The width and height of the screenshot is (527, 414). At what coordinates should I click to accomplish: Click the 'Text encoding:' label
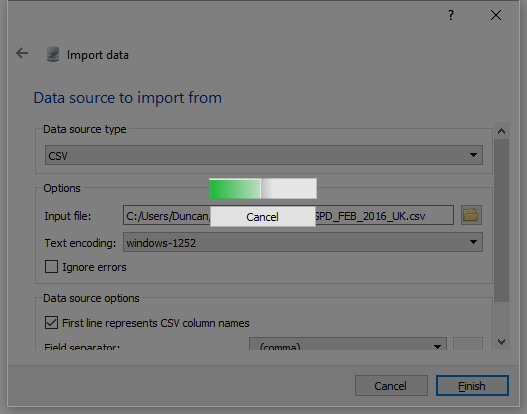[80, 243]
